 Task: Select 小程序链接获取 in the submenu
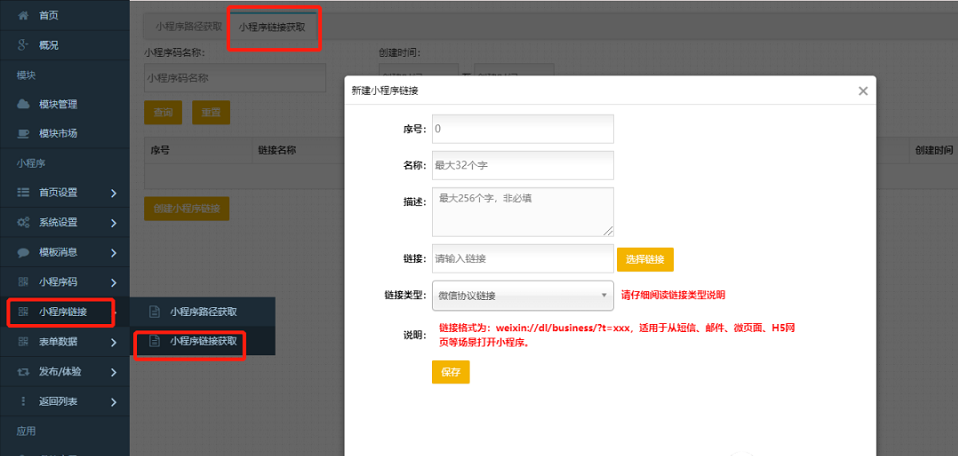click(203, 342)
